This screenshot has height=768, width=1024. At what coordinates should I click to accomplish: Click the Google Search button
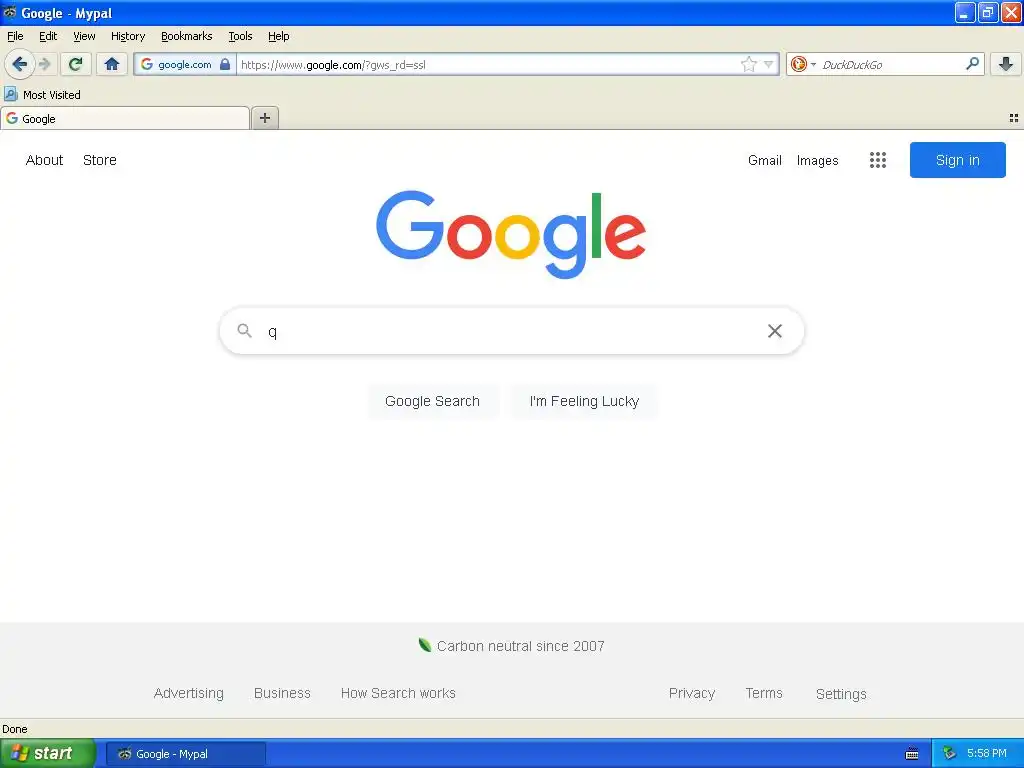(x=432, y=401)
